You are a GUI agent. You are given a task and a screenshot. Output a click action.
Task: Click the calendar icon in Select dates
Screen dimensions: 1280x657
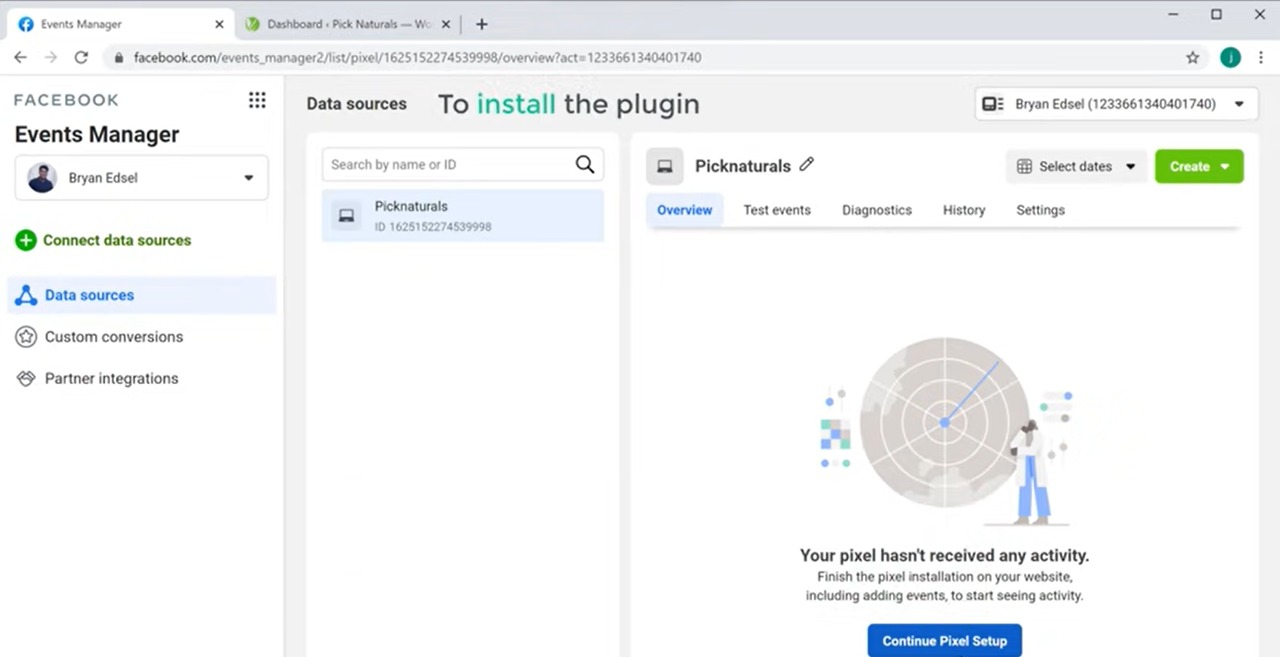(x=1024, y=167)
